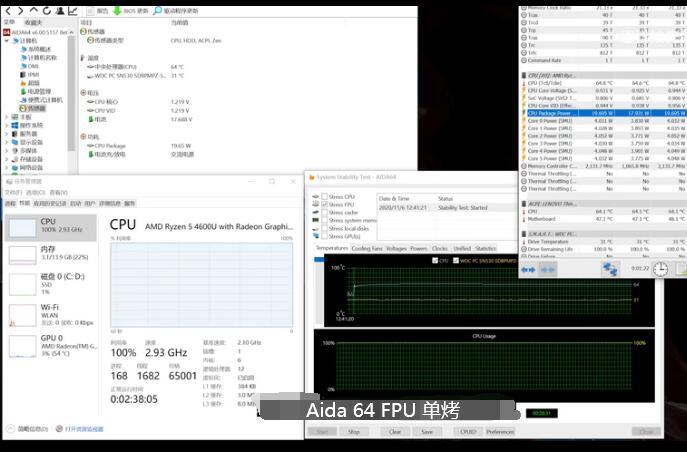
Task: Click AIDA64 up-level arrow icon
Action: (x=34, y=11)
